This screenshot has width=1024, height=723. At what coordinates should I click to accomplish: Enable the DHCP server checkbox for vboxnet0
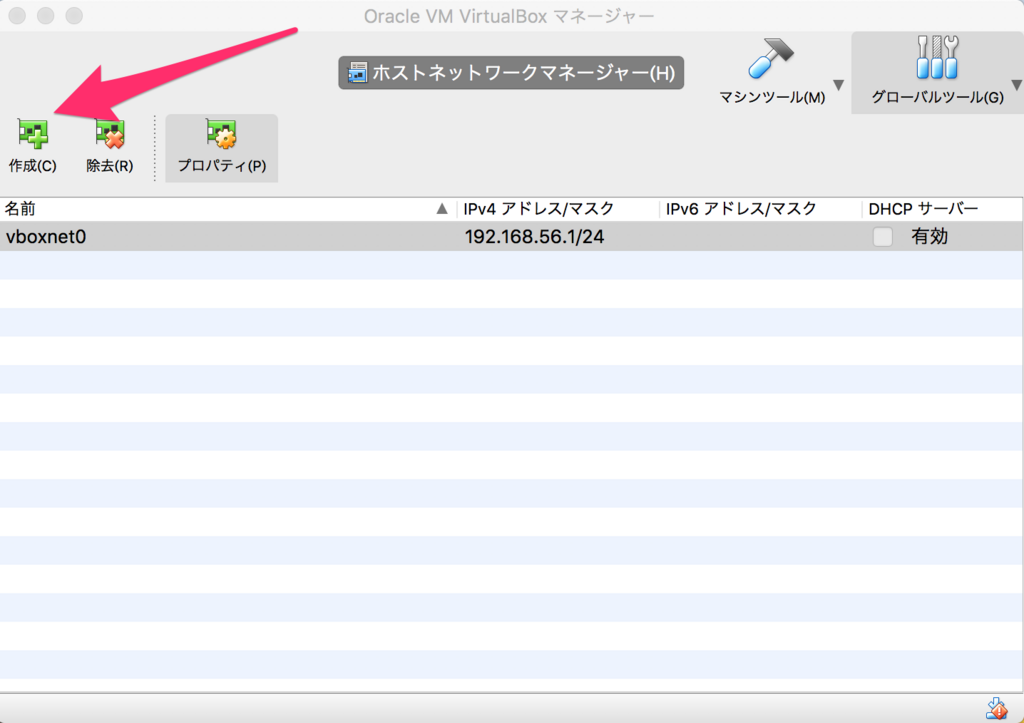882,236
